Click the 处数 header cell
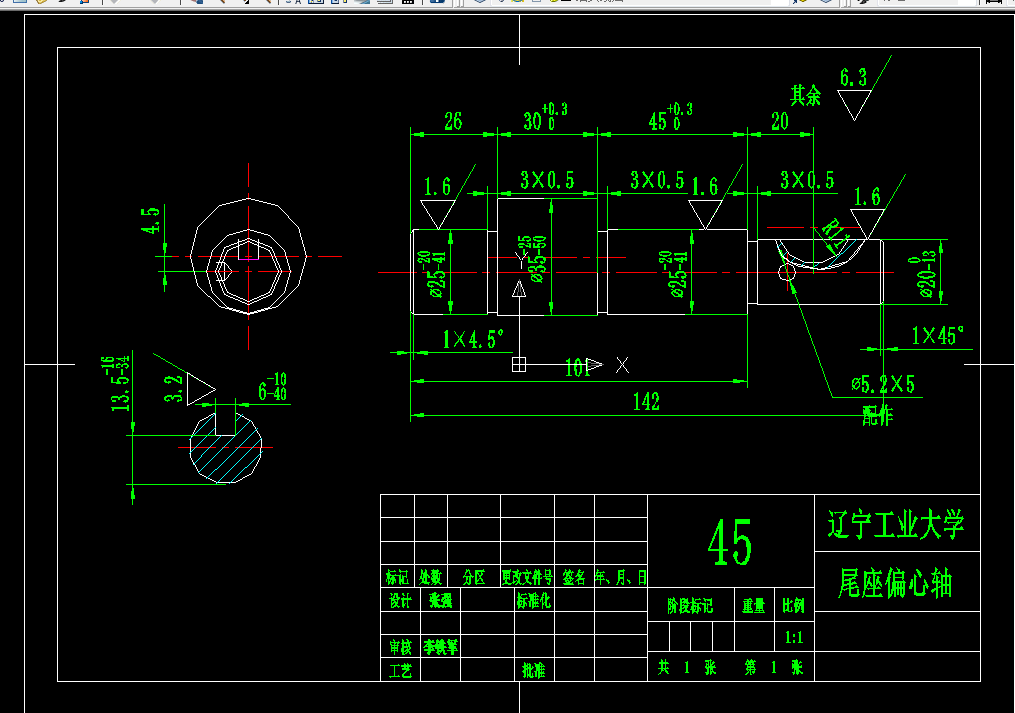 430,577
